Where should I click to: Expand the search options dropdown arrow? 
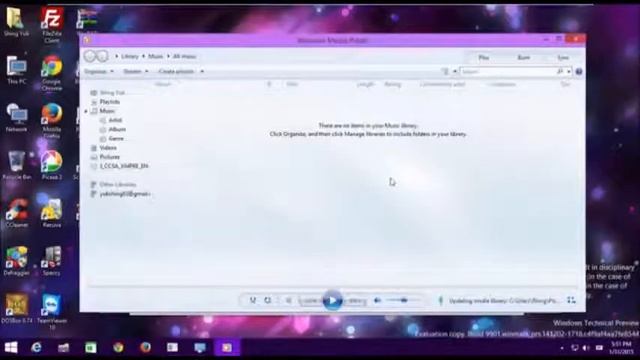tap(569, 71)
